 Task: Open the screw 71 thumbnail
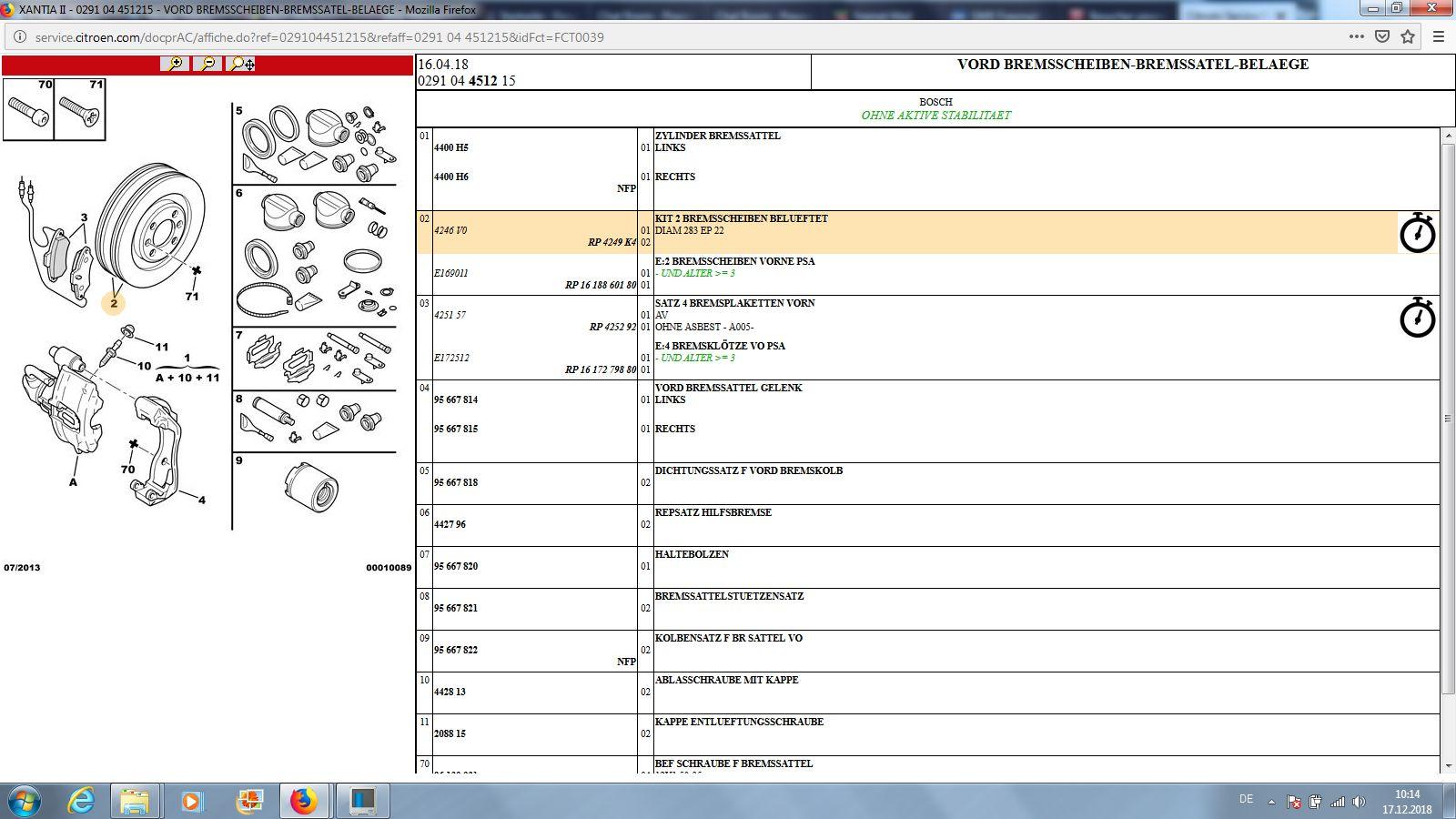click(80, 109)
